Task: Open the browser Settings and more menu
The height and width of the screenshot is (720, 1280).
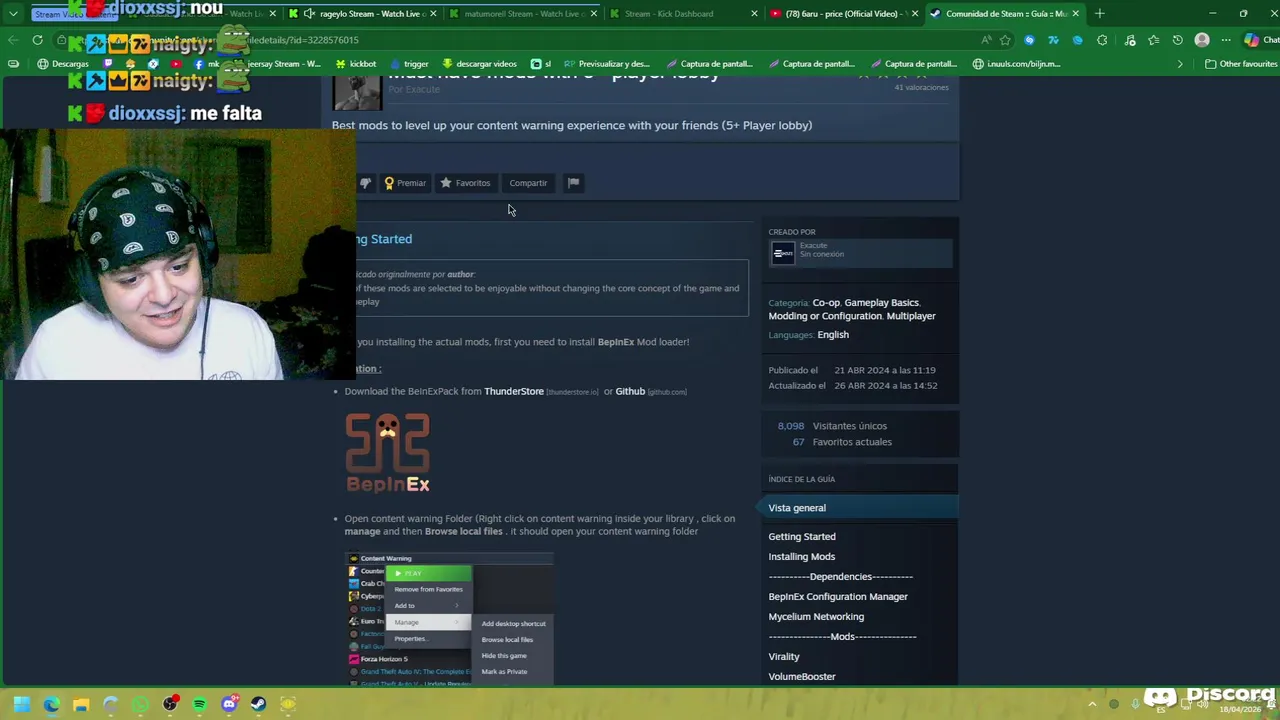Action: pos(1226,40)
